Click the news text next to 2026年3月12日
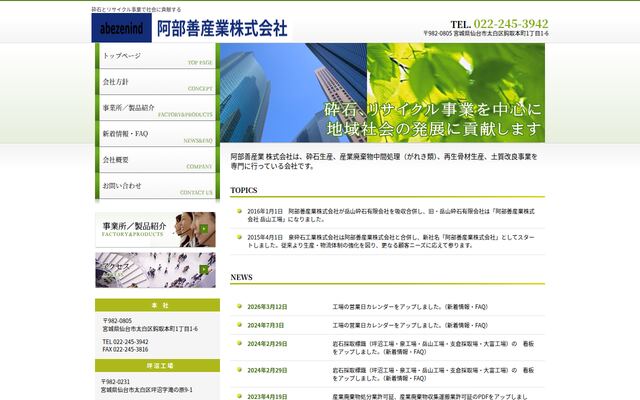640x400 pixels. pos(410,307)
